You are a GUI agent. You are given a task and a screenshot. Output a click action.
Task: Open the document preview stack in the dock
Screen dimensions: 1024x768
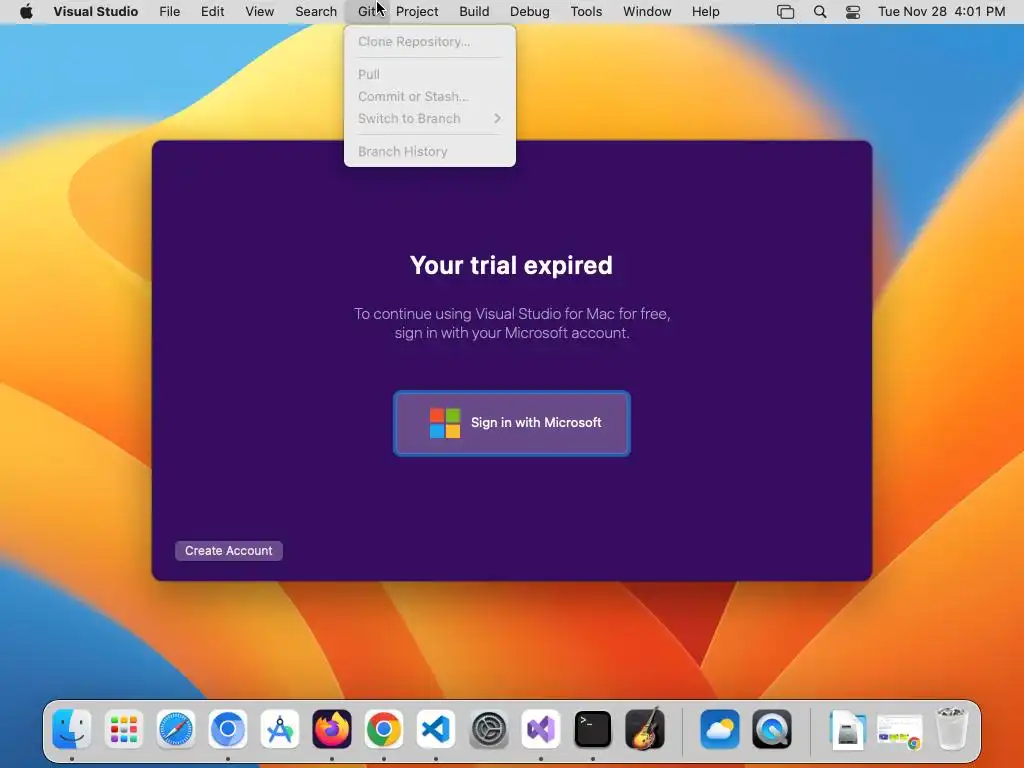(x=848, y=729)
